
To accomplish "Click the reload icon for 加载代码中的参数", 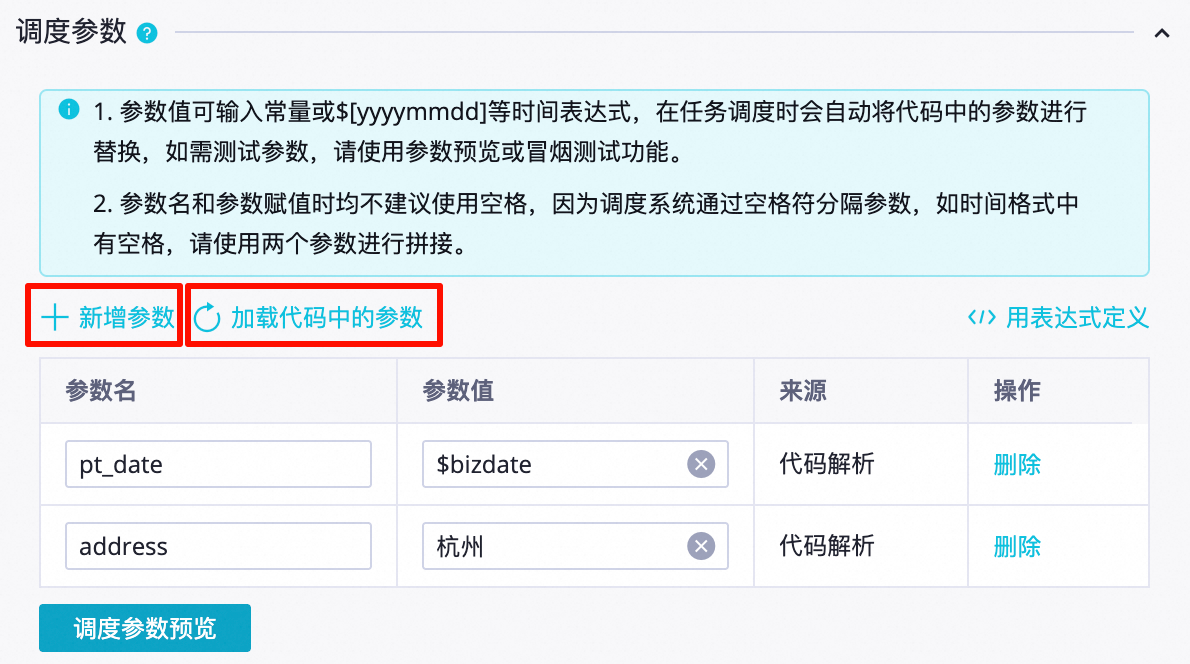I will 206,318.
